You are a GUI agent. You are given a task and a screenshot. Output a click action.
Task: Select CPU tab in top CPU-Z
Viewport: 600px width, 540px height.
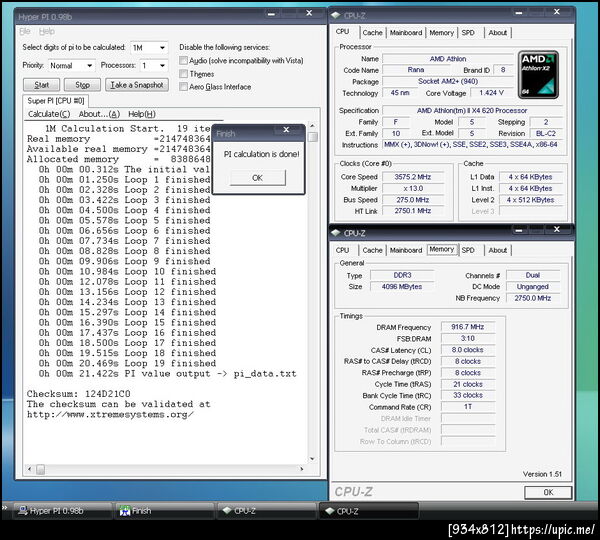pos(342,31)
